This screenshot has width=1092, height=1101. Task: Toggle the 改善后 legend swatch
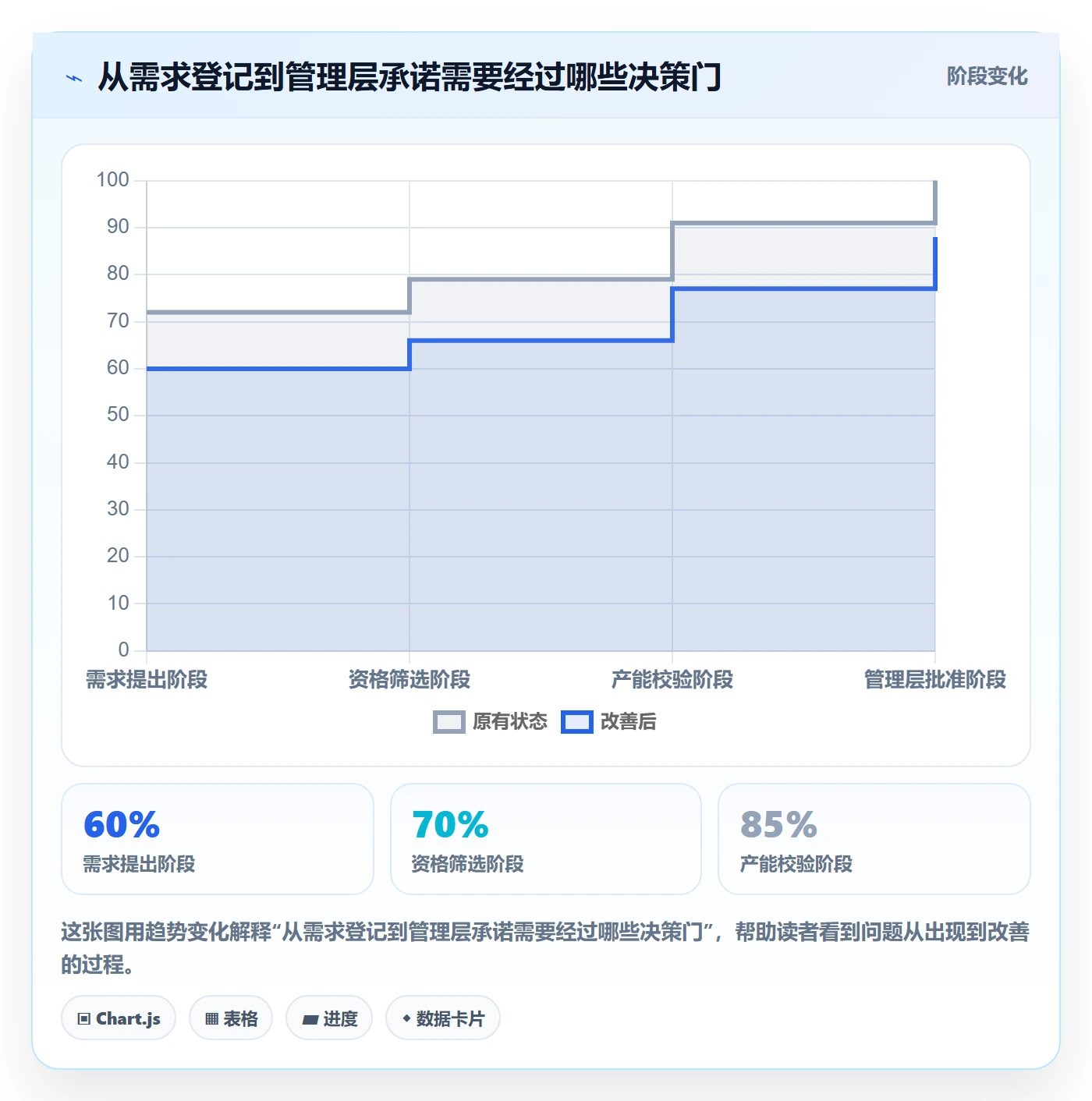[576, 722]
